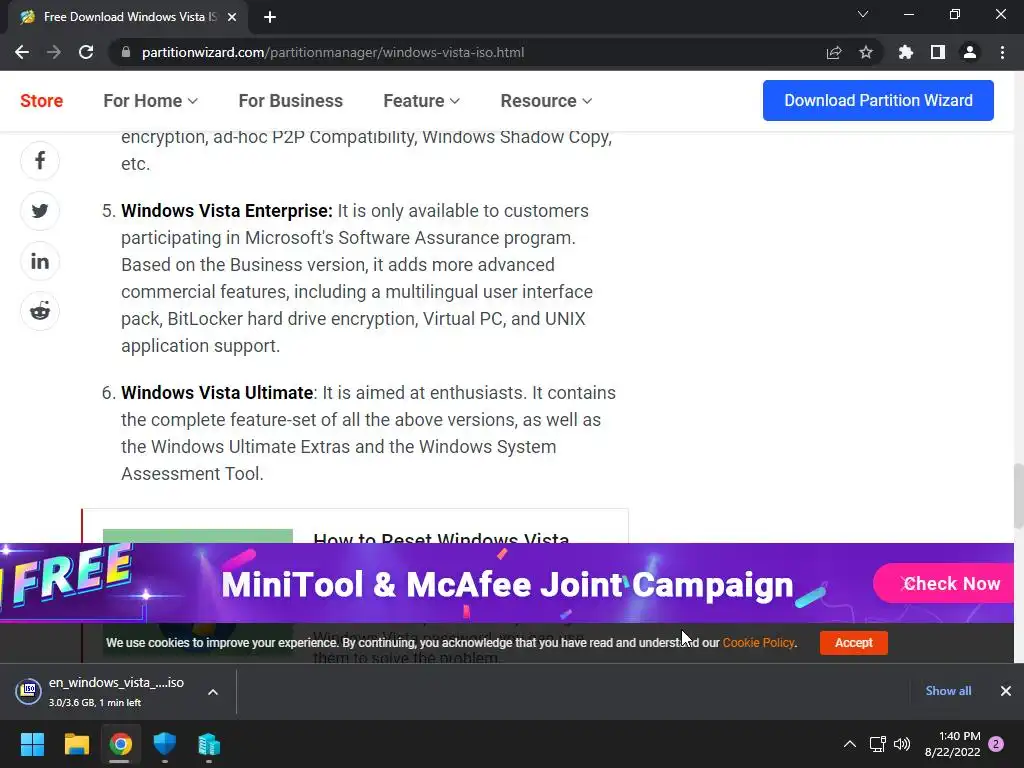This screenshot has width=1024, height=768.
Task: Show all downloads
Action: [948, 691]
